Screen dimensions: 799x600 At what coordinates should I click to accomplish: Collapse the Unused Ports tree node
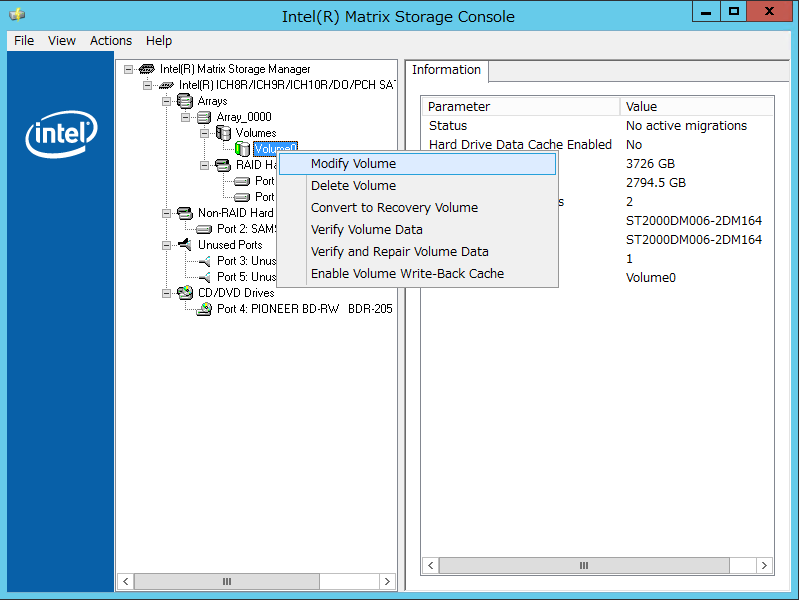click(167, 245)
